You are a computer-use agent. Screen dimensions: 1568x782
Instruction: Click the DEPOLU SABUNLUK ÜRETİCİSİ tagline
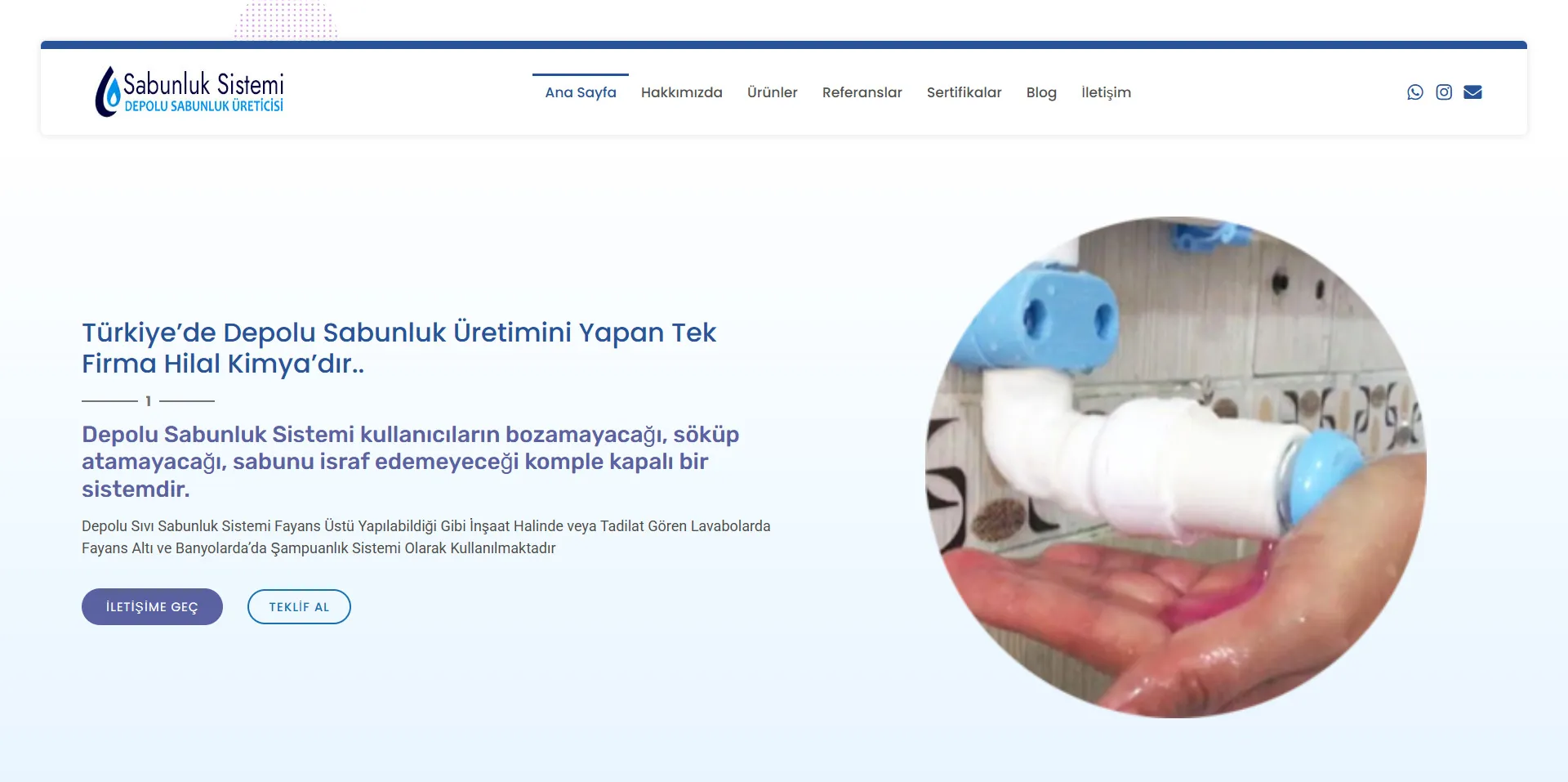(204, 105)
